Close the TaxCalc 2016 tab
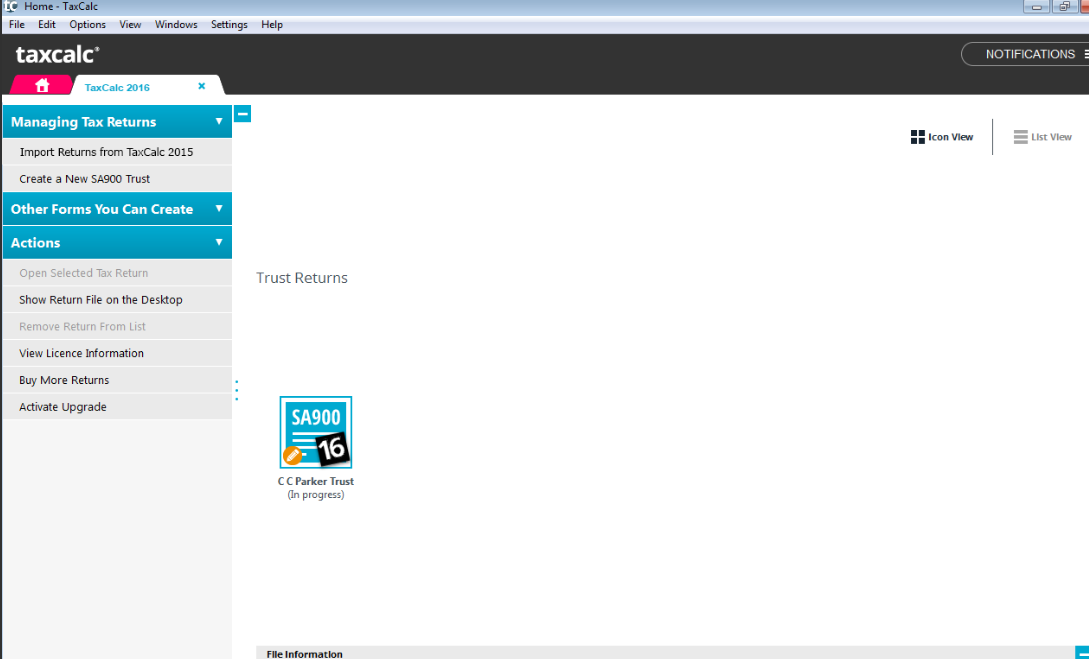 201,86
